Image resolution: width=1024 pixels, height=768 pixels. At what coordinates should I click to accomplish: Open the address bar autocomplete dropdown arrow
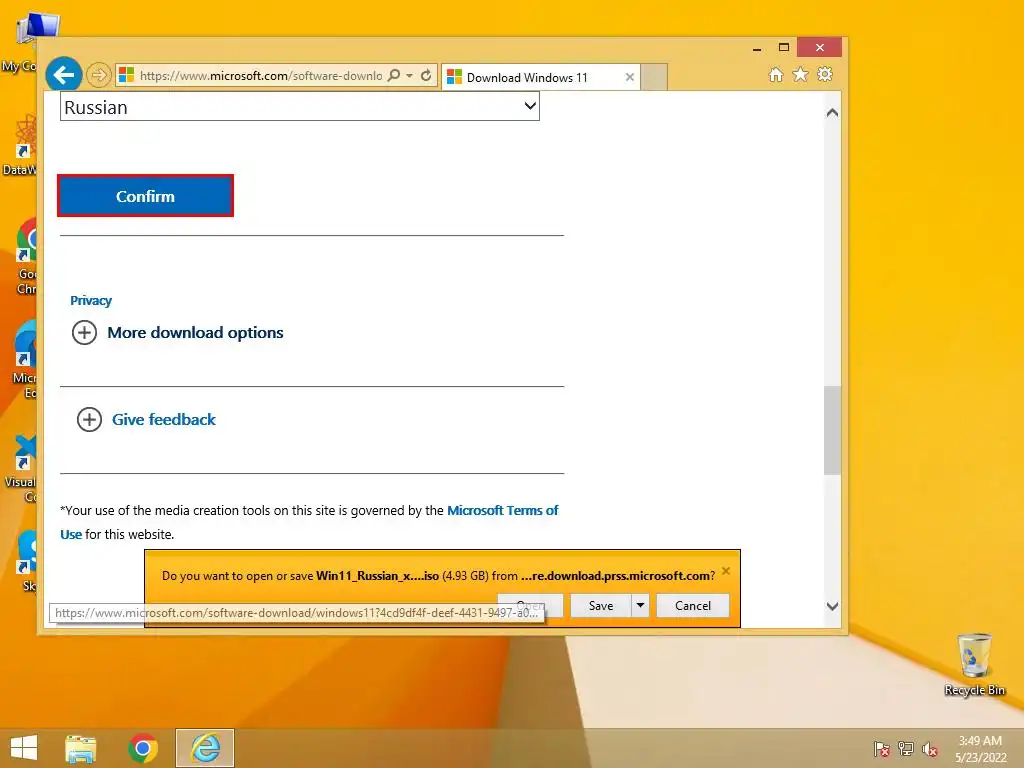click(x=409, y=76)
